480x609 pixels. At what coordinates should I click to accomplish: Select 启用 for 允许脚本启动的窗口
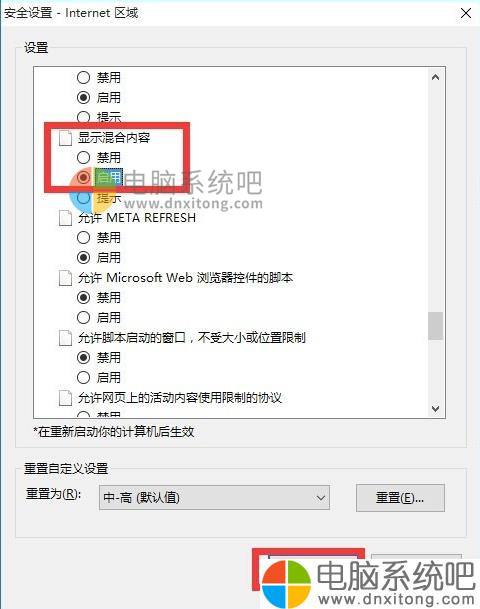pyautogui.click(x=83, y=378)
